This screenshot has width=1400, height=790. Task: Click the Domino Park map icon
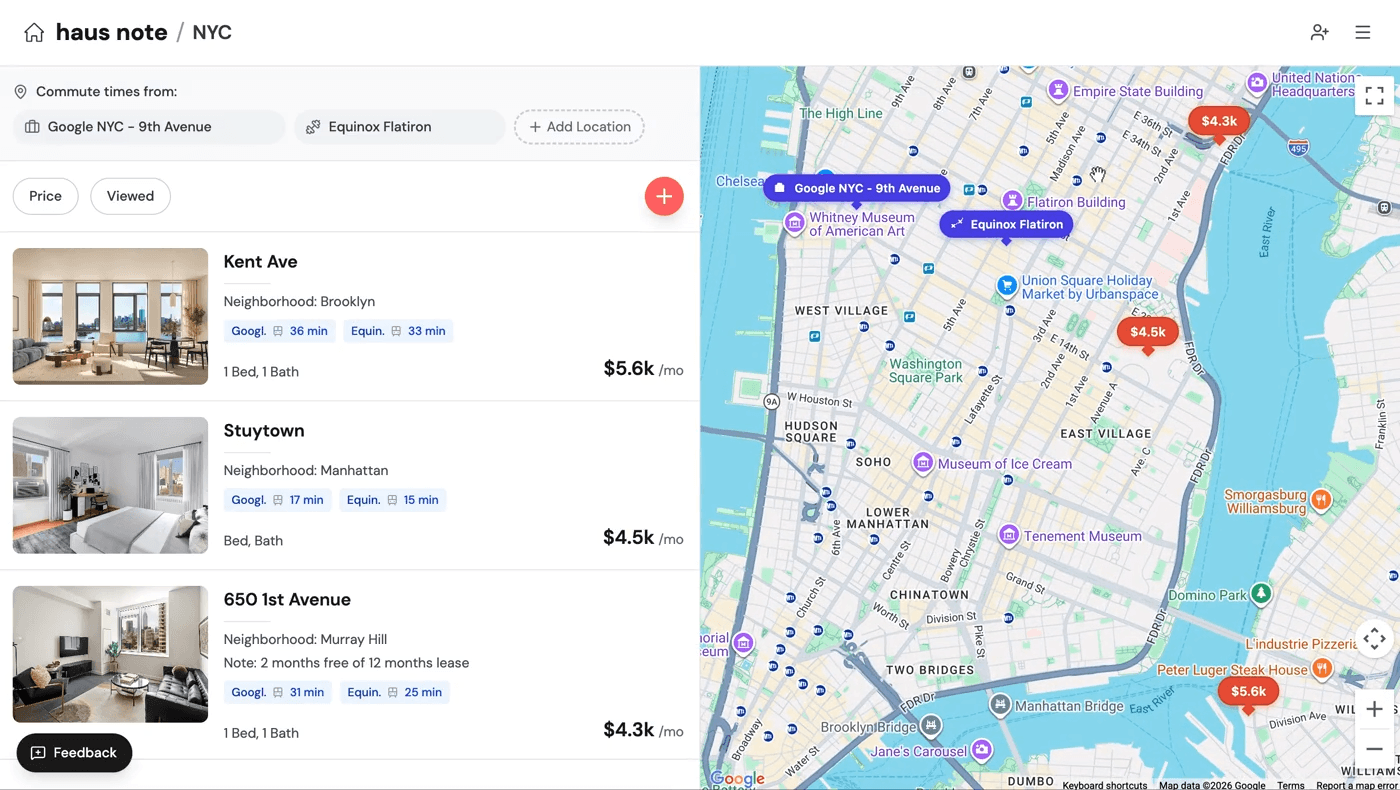(x=1262, y=594)
